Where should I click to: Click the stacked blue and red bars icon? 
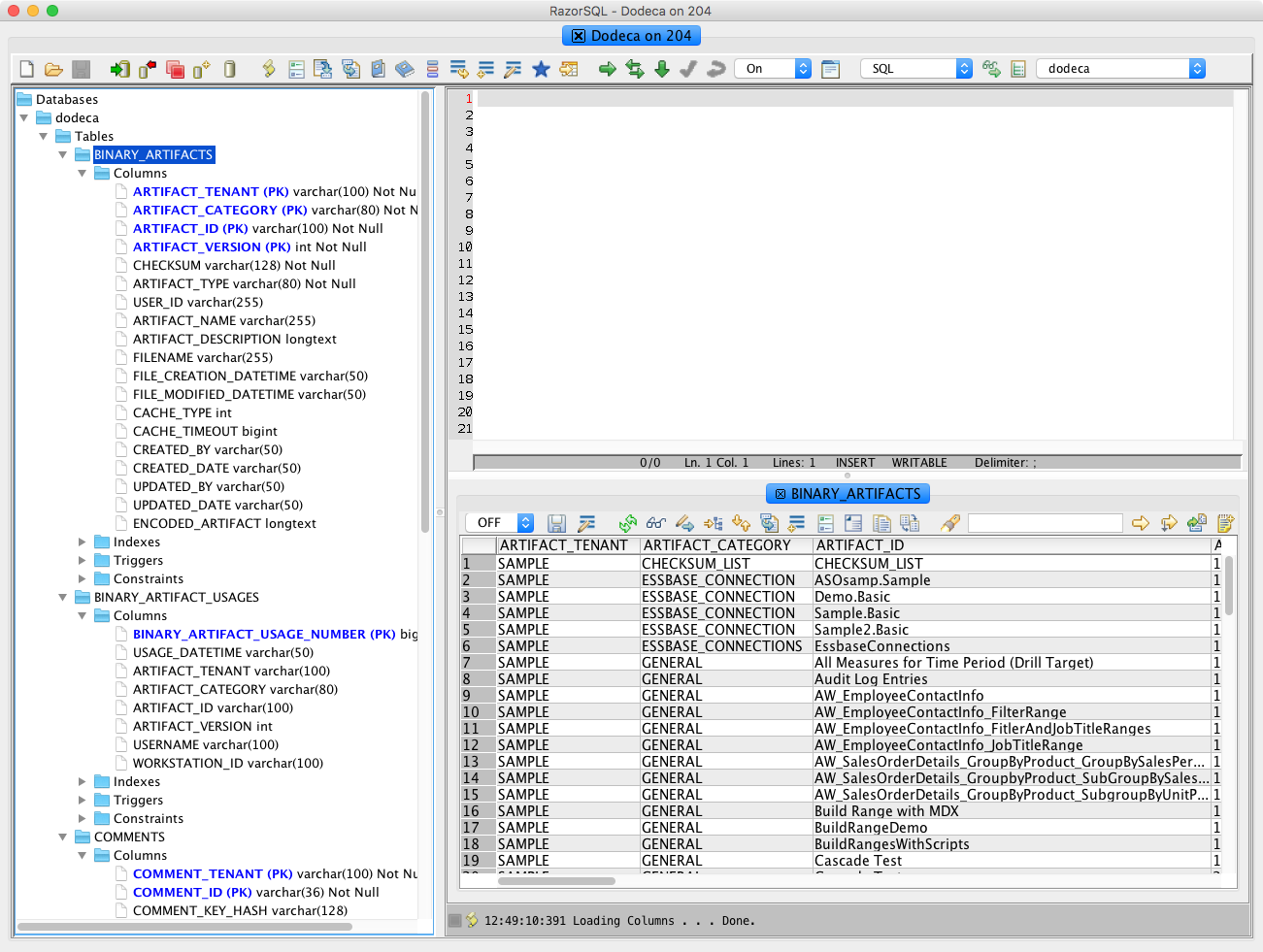tap(432, 69)
